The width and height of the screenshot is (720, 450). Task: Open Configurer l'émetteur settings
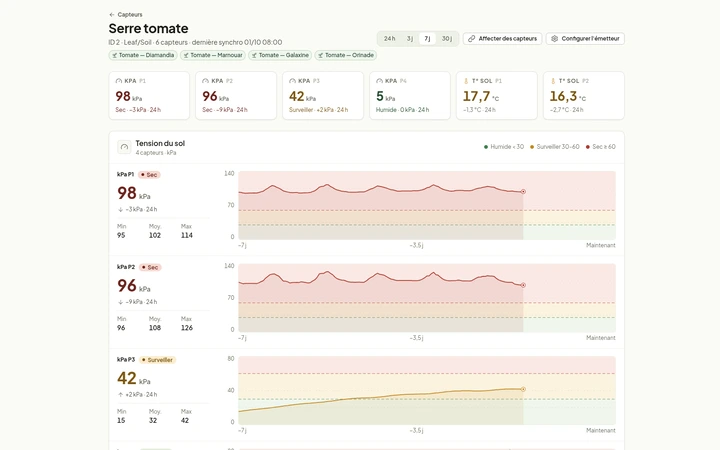(x=585, y=39)
